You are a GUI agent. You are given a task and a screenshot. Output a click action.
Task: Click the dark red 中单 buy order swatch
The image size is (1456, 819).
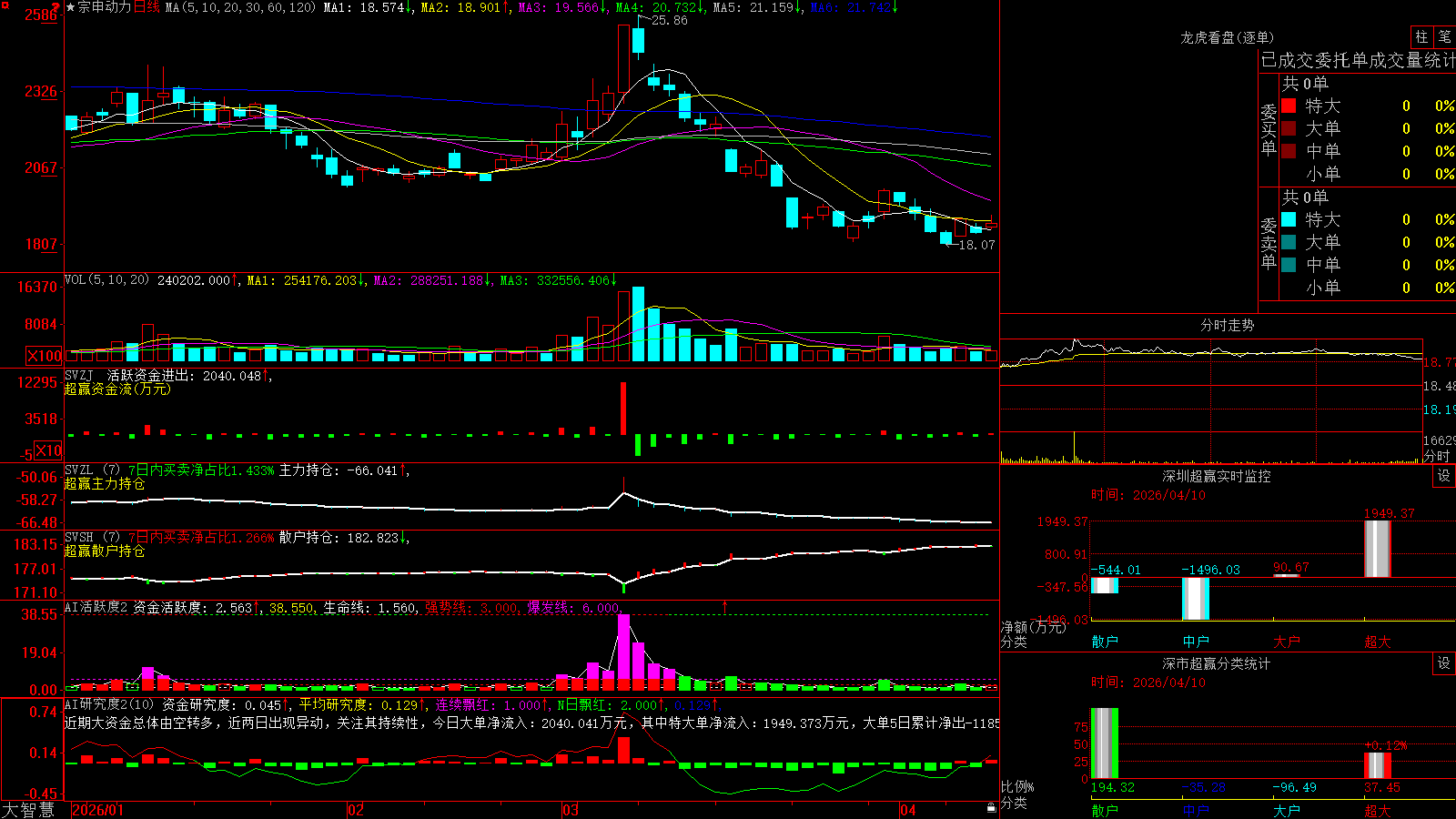[1289, 151]
